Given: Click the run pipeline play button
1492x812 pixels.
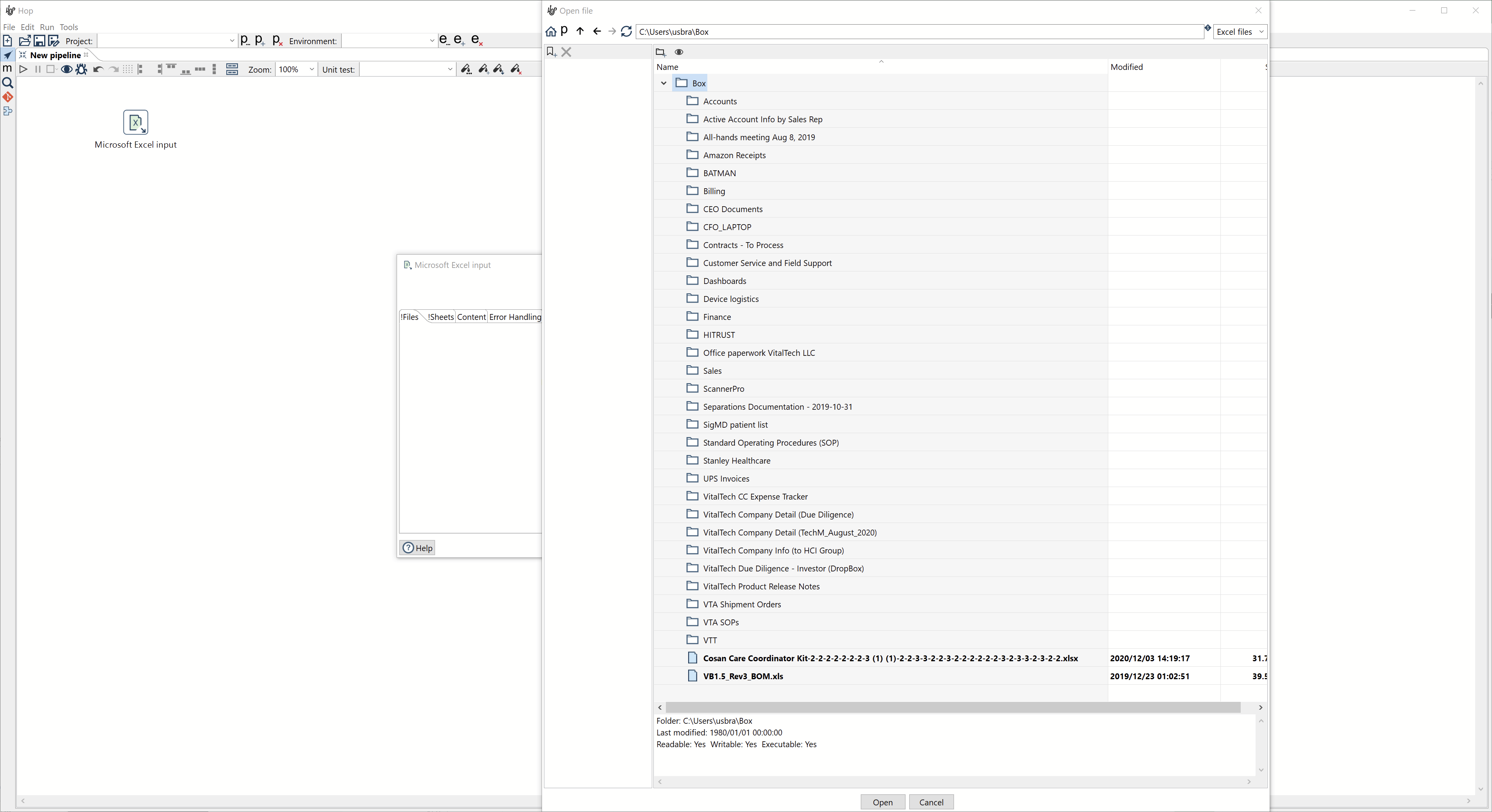Looking at the screenshot, I should 23,70.
